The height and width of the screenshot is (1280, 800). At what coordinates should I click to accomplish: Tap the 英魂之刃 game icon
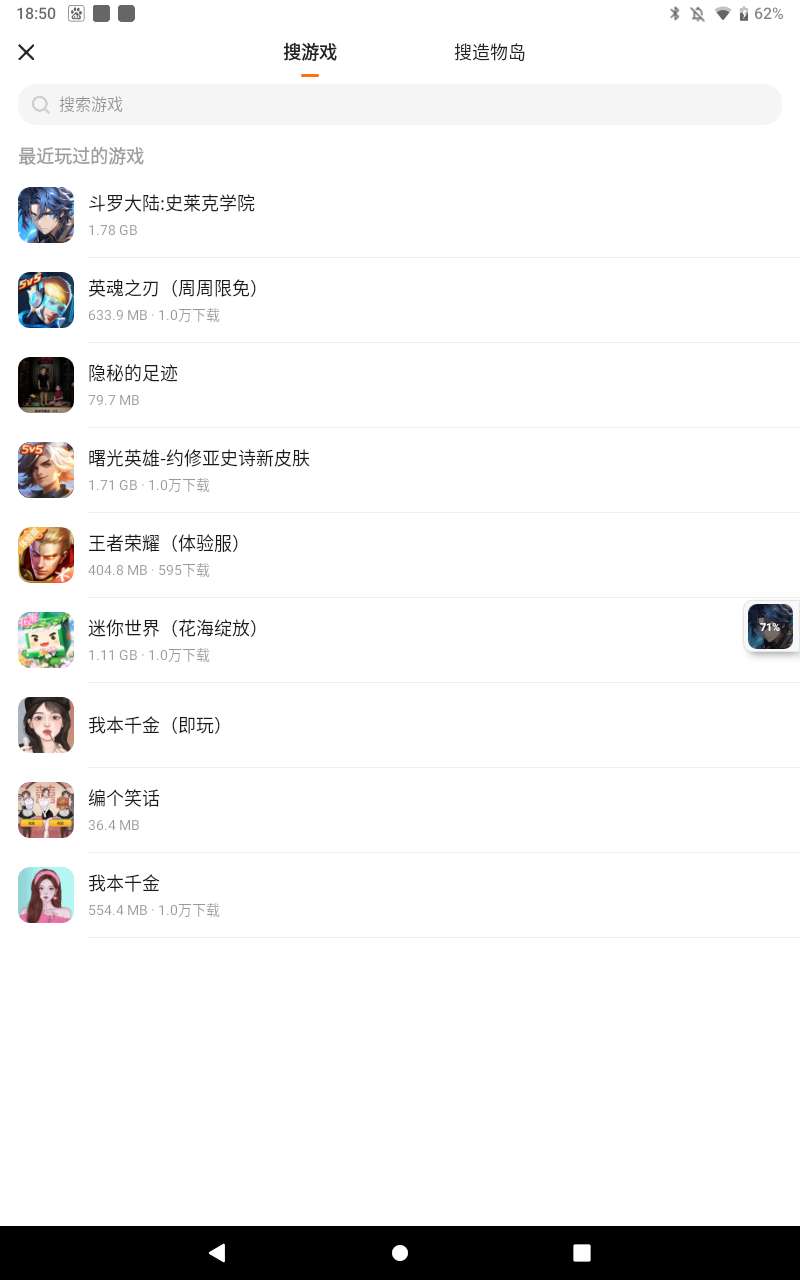(46, 300)
